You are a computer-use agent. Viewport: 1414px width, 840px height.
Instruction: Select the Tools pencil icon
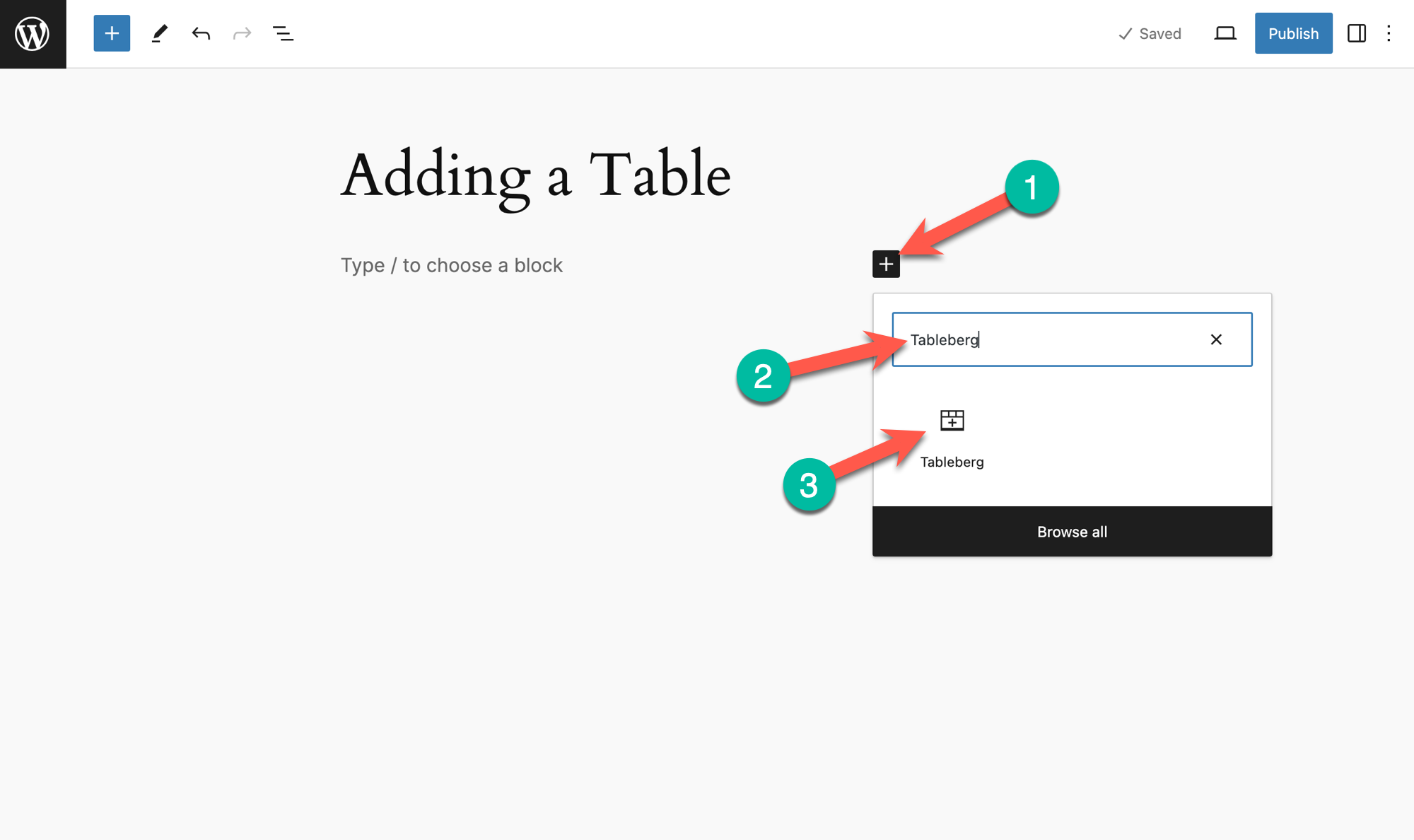160,33
